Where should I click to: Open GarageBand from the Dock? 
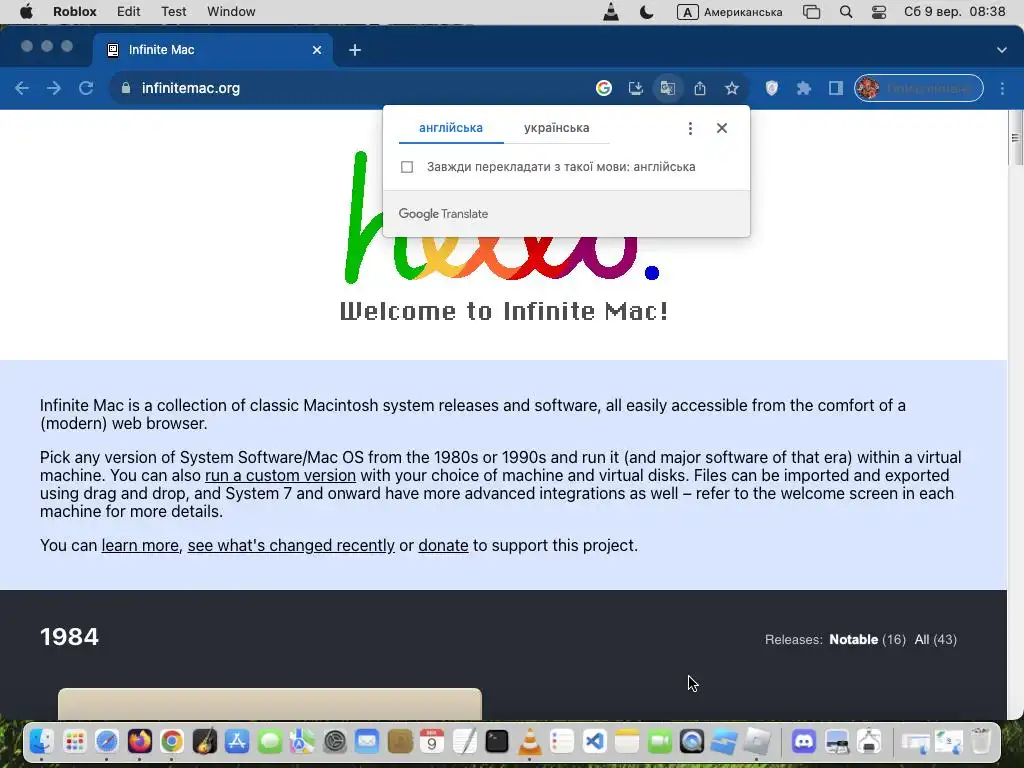[204, 742]
